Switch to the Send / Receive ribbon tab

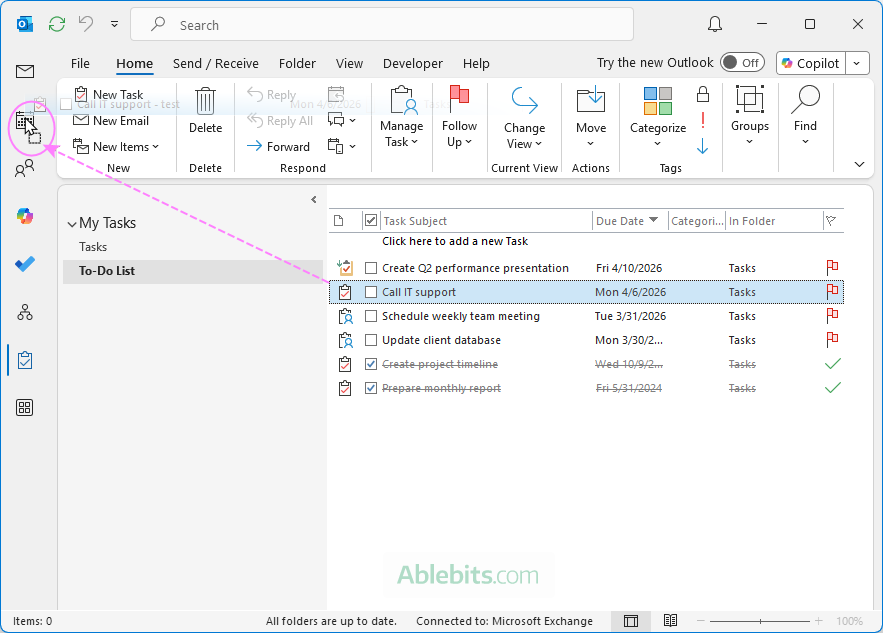(x=215, y=63)
